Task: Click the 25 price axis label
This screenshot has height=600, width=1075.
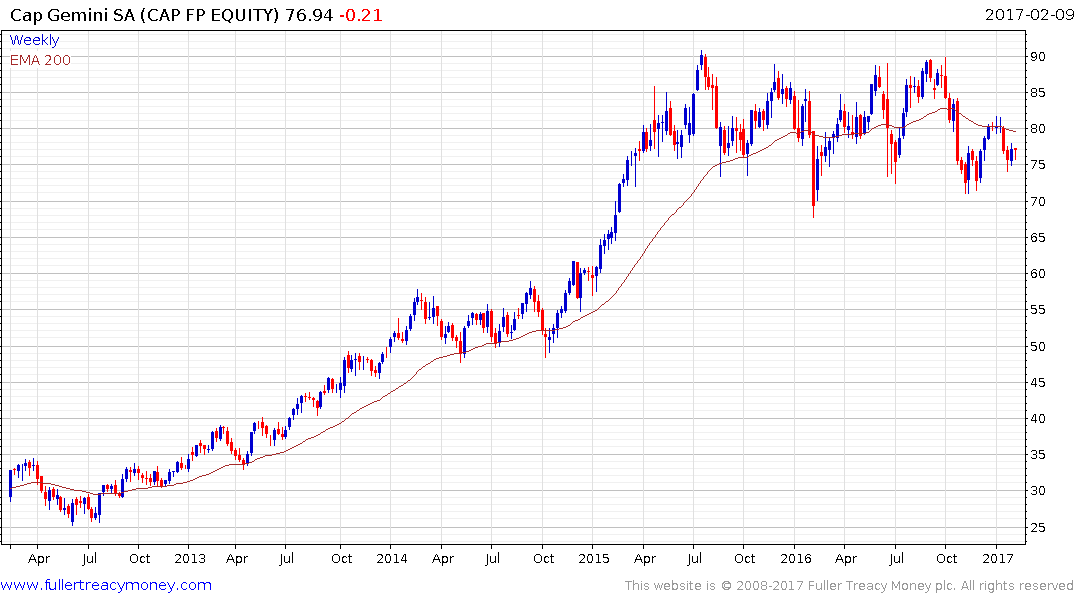Action: [1037, 527]
